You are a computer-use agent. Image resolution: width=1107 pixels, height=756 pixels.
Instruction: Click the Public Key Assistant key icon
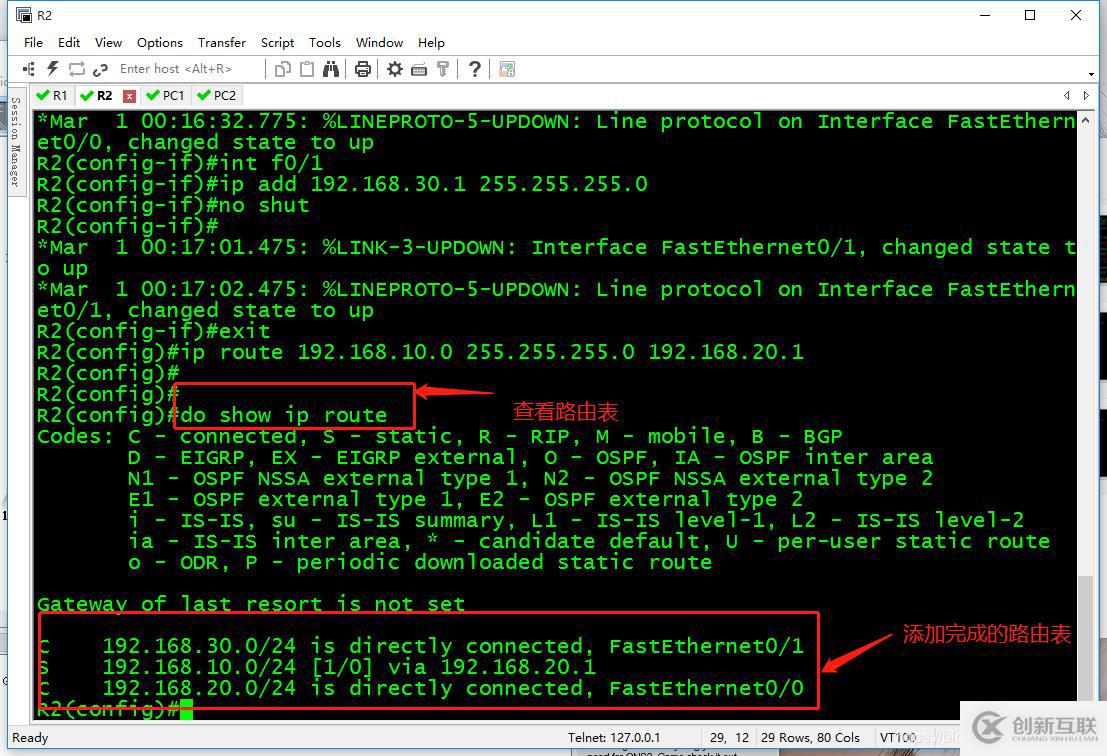click(x=443, y=69)
